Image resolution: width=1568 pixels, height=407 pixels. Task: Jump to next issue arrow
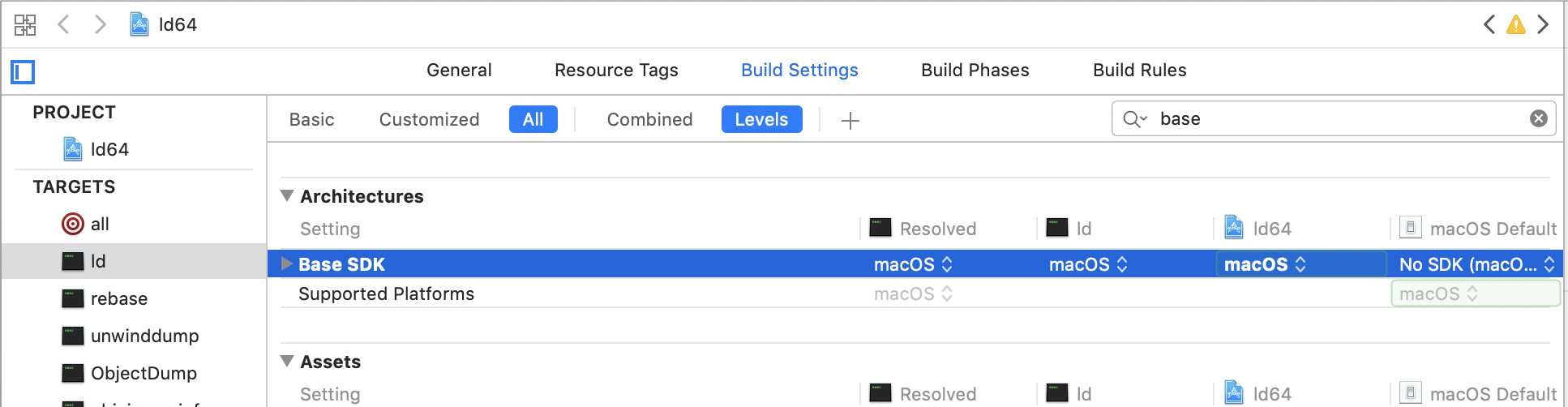[x=1543, y=25]
